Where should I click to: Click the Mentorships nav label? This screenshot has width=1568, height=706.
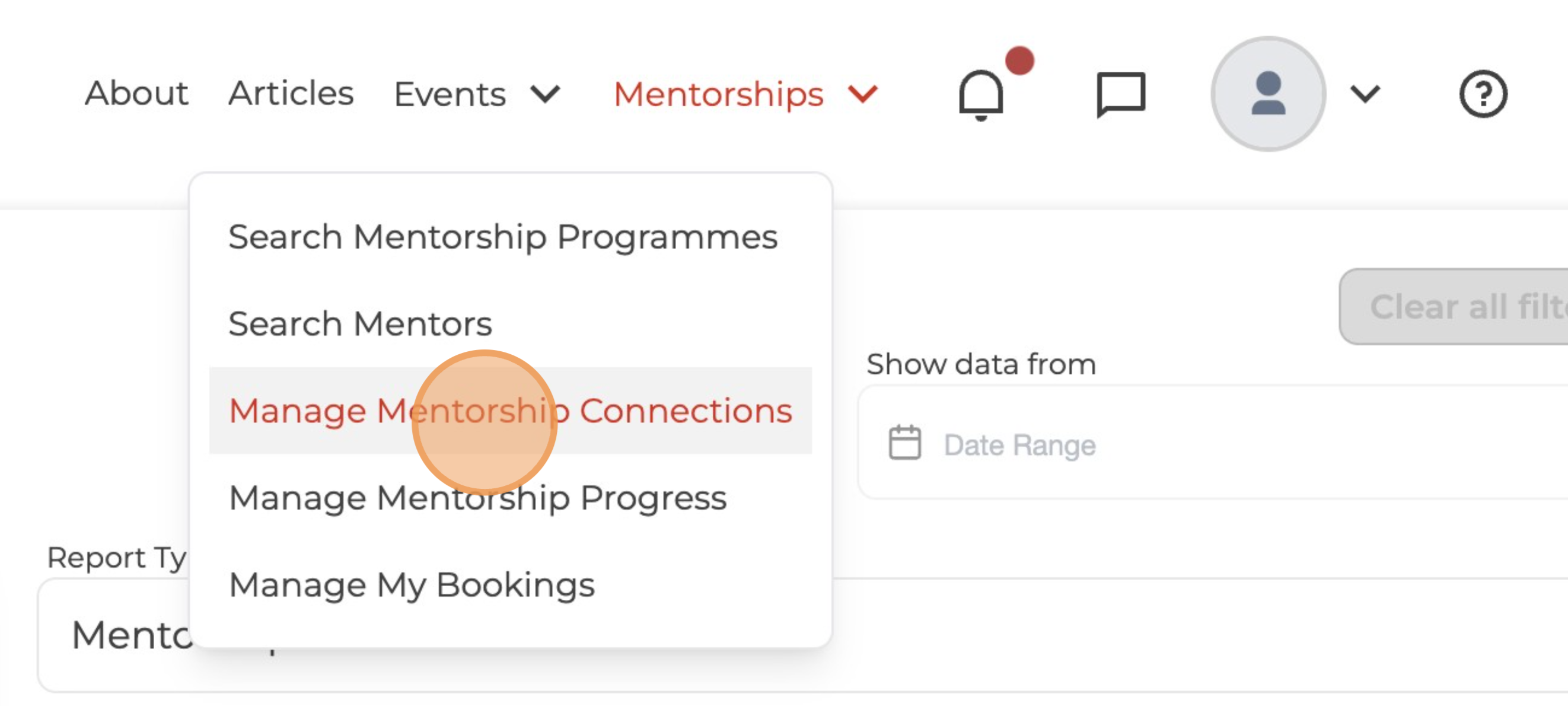tap(718, 94)
